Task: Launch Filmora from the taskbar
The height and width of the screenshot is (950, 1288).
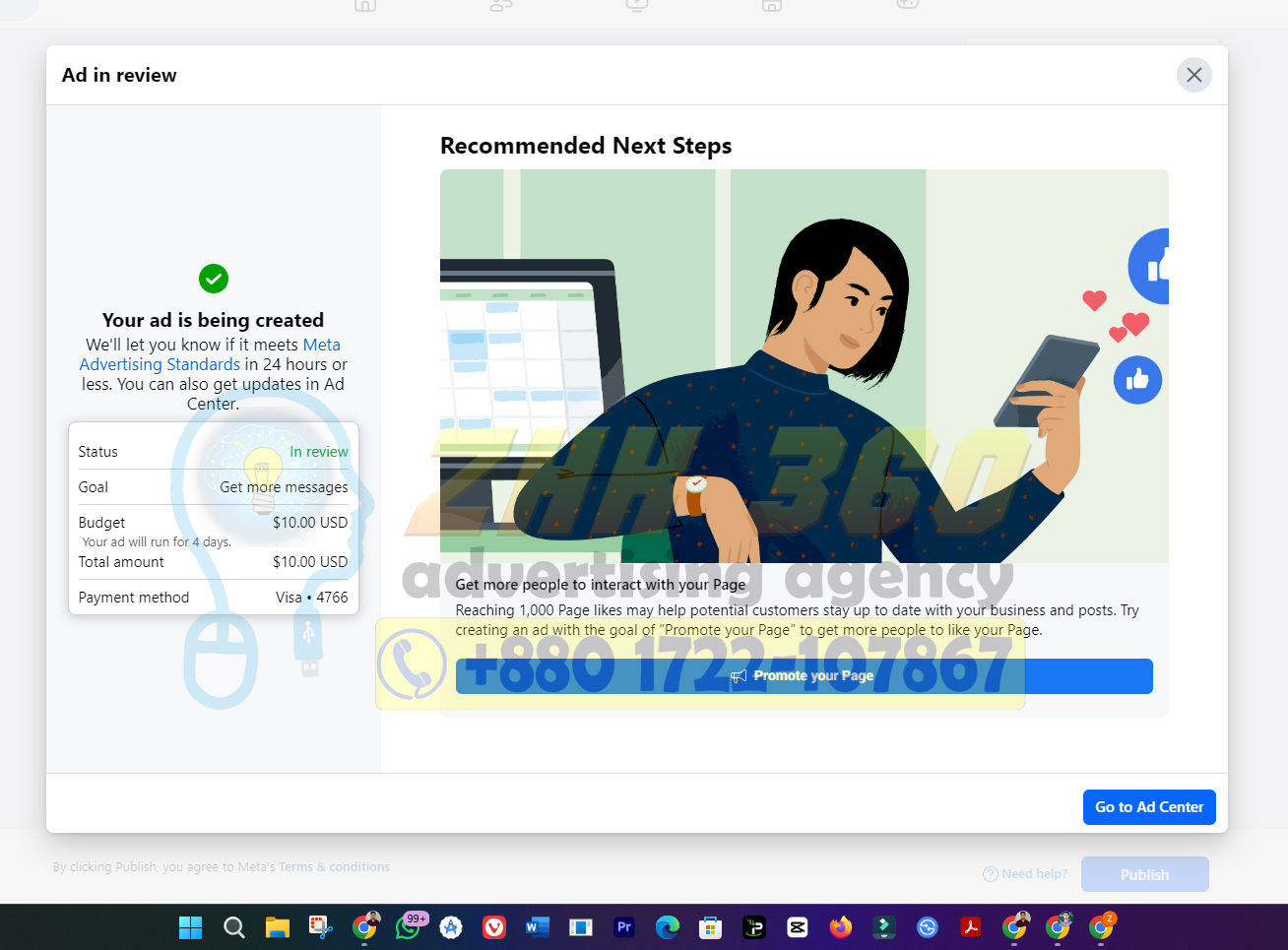Action: click(884, 927)
